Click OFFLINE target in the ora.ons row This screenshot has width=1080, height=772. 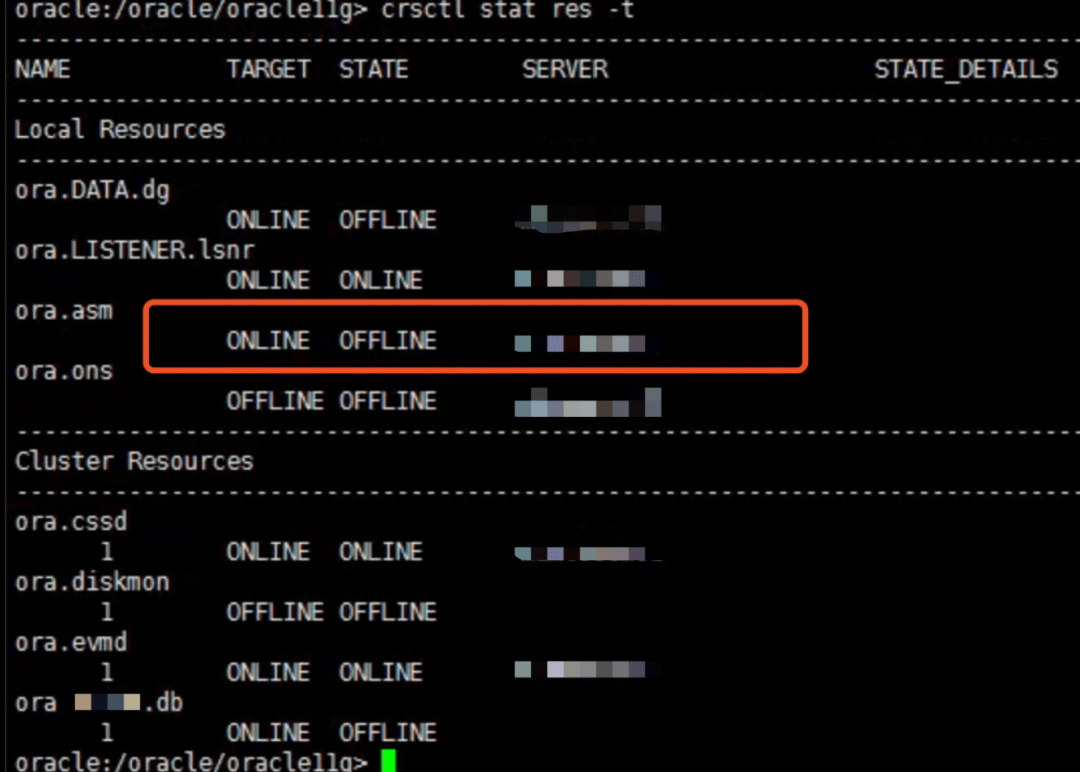pos(275,401)
